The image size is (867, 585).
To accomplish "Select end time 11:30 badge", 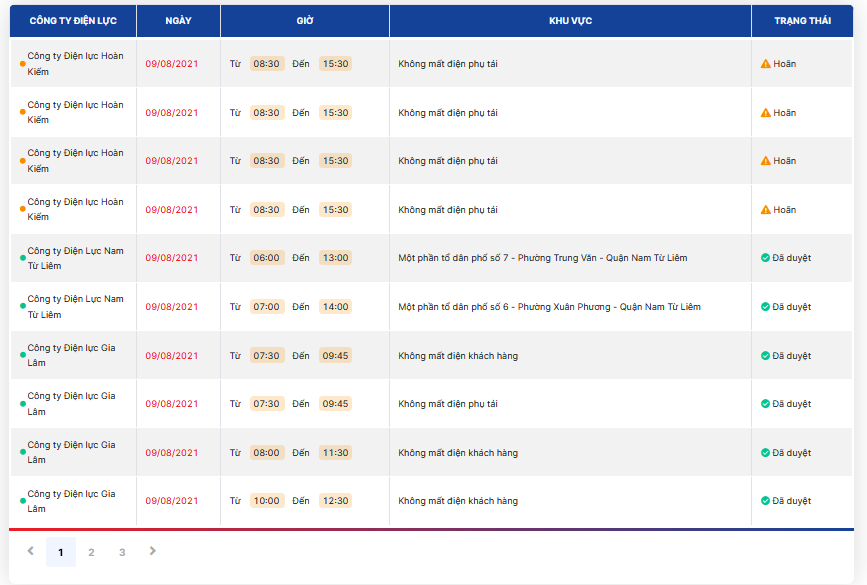I will point(336,453).
